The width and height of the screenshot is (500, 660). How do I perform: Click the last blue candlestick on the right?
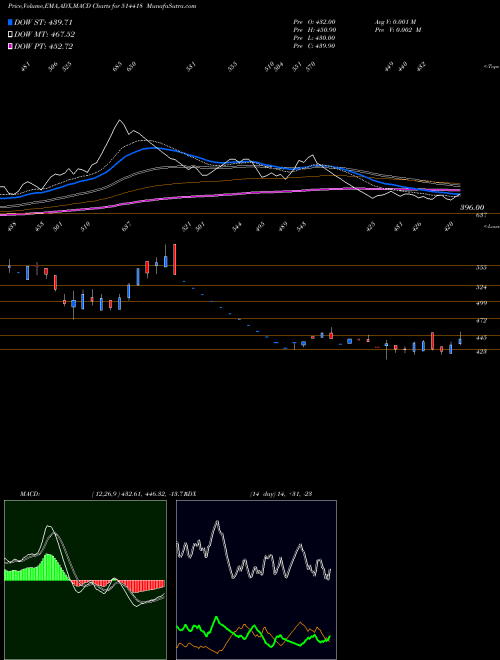(x=460, y=339)
